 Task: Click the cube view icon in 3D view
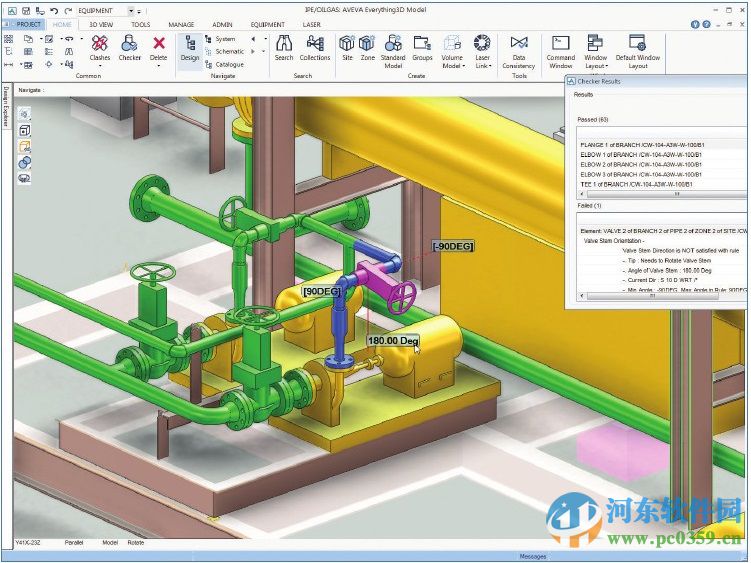[24, 130]
